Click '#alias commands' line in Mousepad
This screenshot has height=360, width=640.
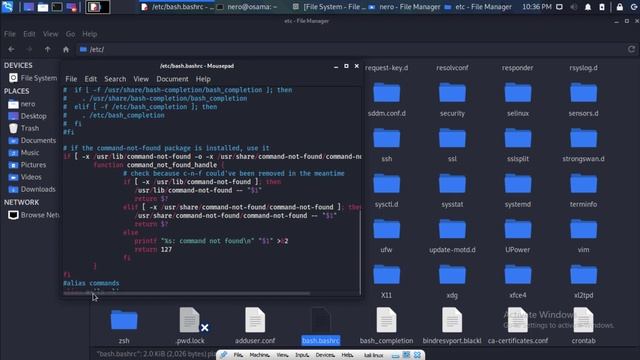[91, 283]
